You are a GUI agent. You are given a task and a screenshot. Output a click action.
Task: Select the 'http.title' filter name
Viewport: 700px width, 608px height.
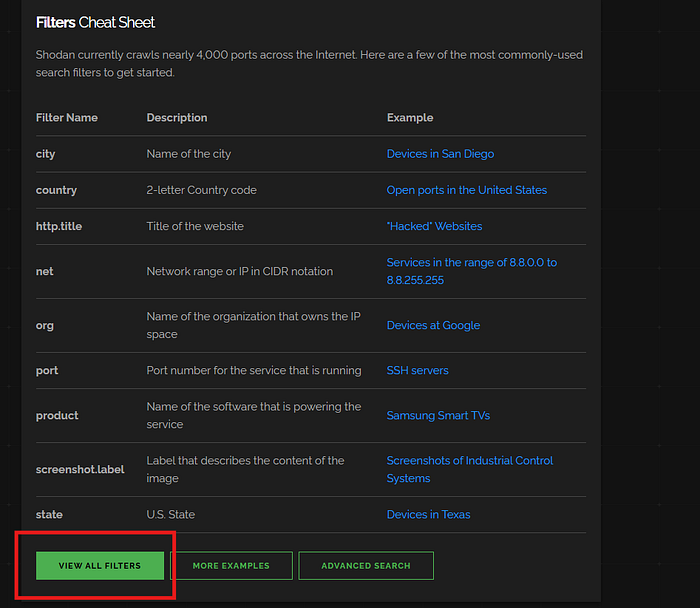(x=59, y=226)
